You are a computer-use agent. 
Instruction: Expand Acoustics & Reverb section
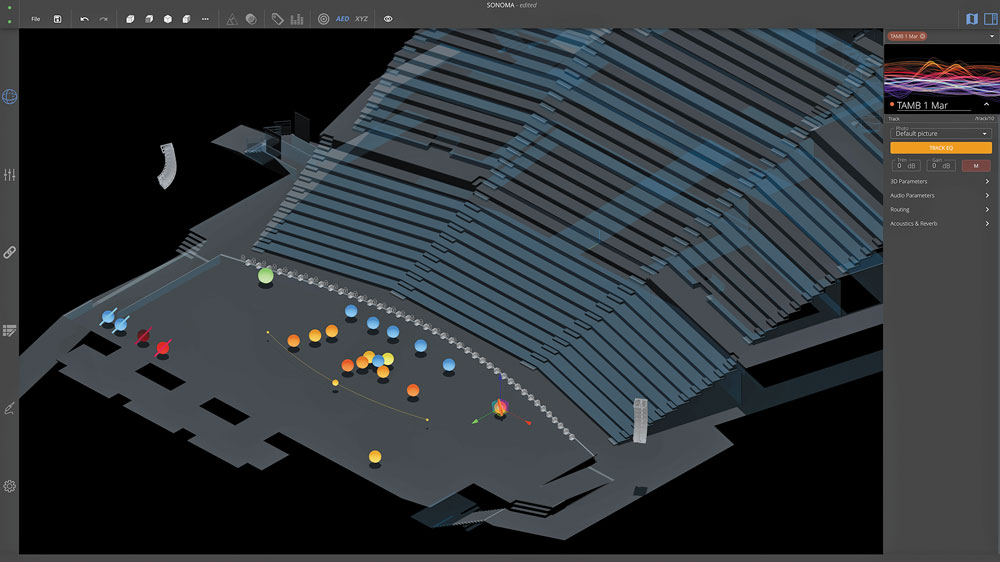[x=941, y=224]
